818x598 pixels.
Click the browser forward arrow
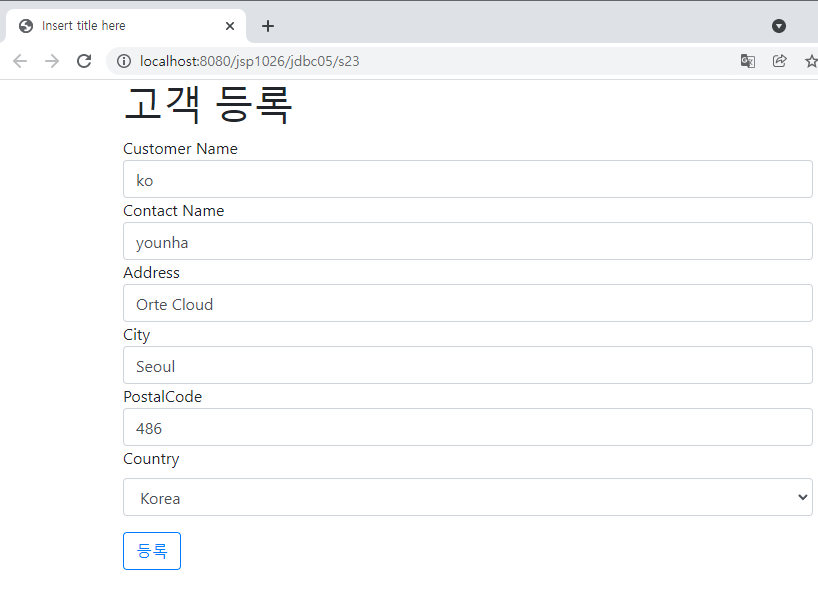52,61
